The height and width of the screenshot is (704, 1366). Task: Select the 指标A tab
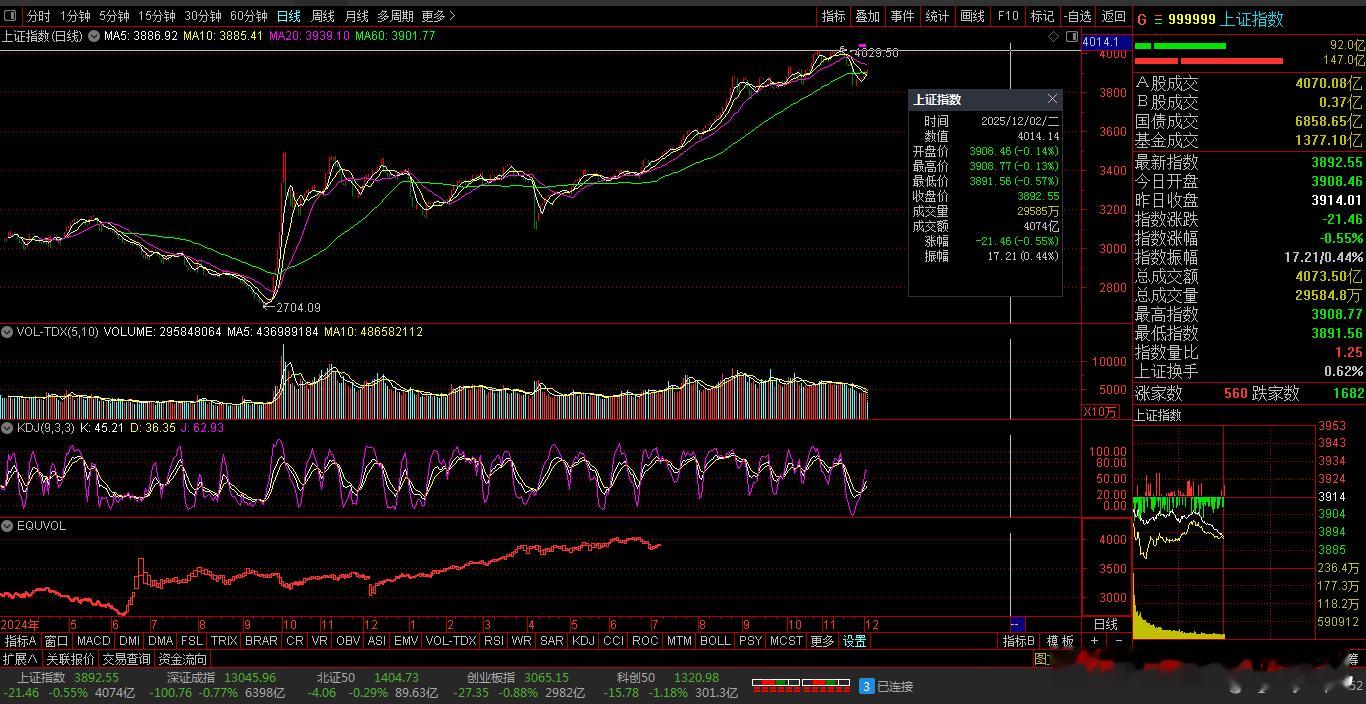[x=20, y=641]
